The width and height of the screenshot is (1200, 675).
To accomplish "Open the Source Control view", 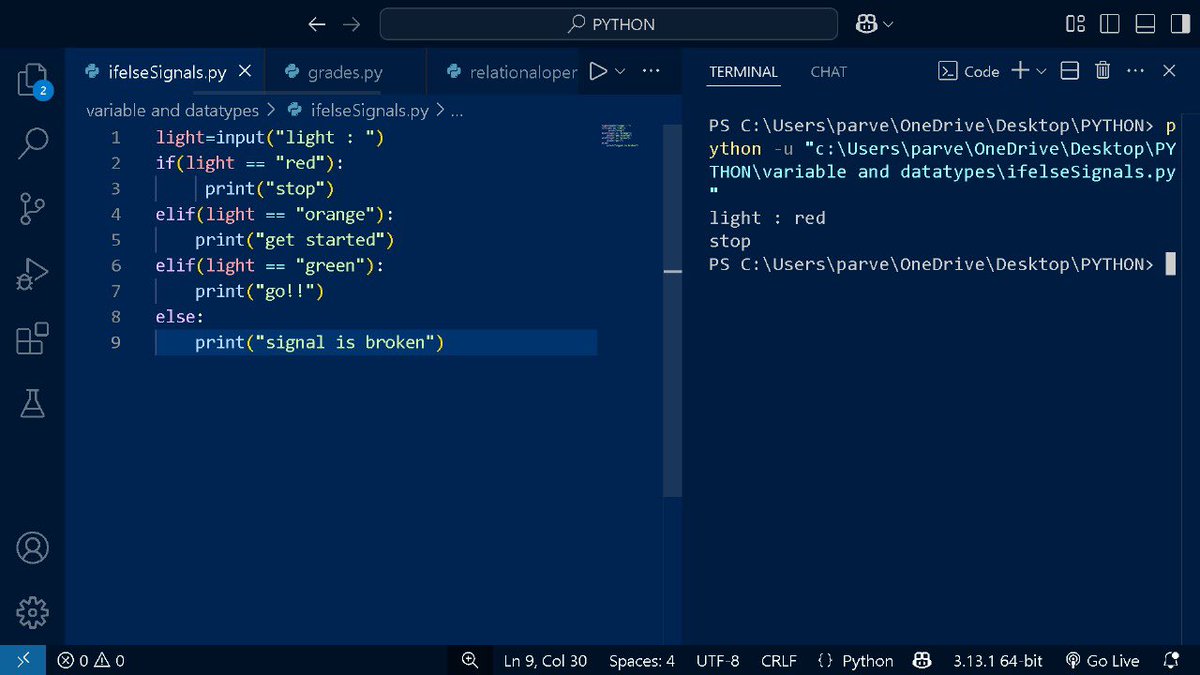I will [33, 208].
